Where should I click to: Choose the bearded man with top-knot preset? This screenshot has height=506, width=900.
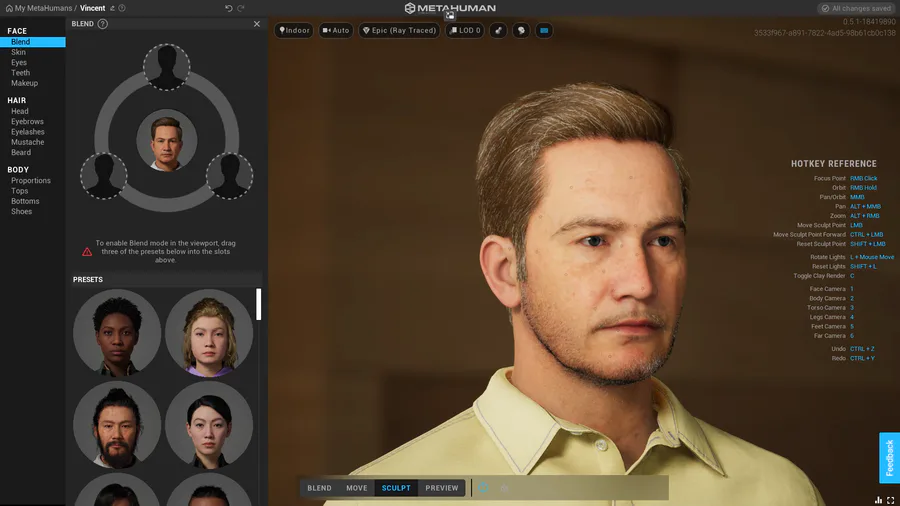tap(117, 425)
